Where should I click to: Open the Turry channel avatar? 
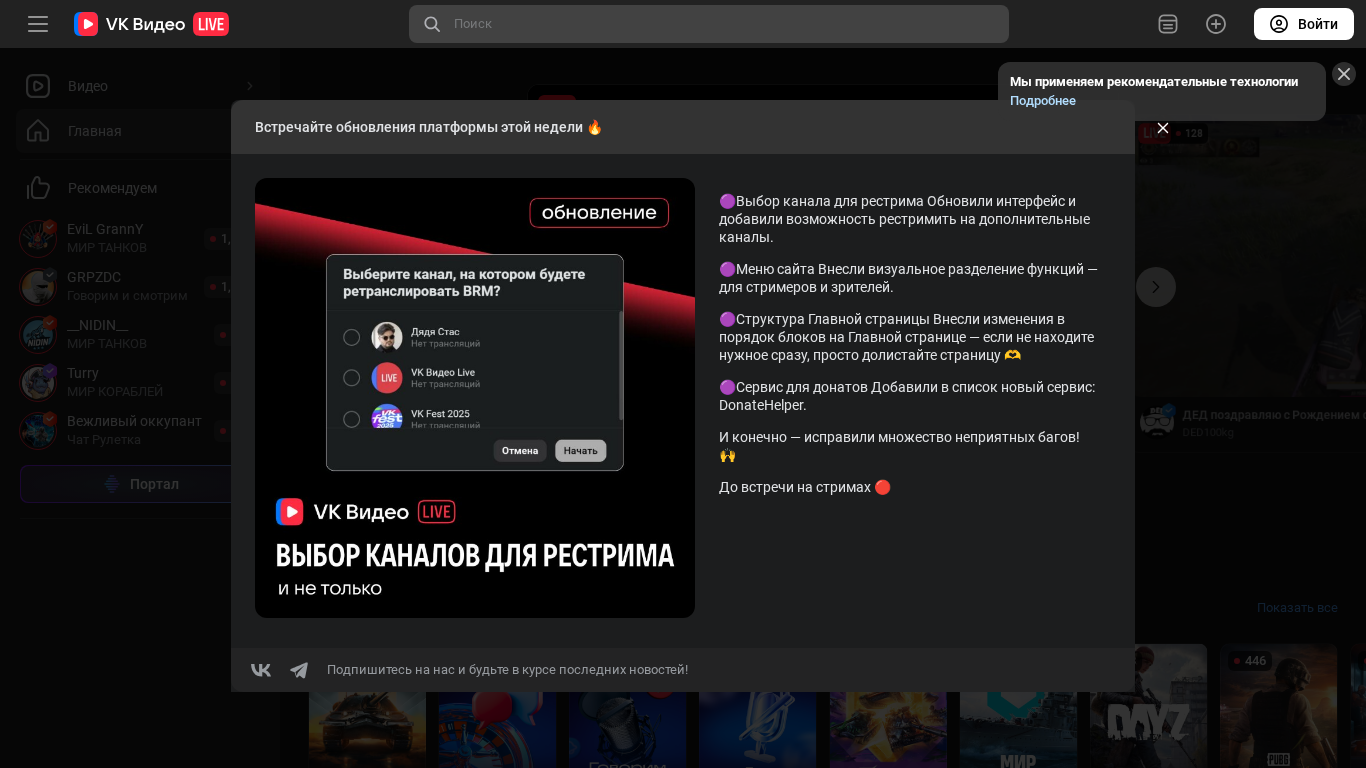point(38,383)
